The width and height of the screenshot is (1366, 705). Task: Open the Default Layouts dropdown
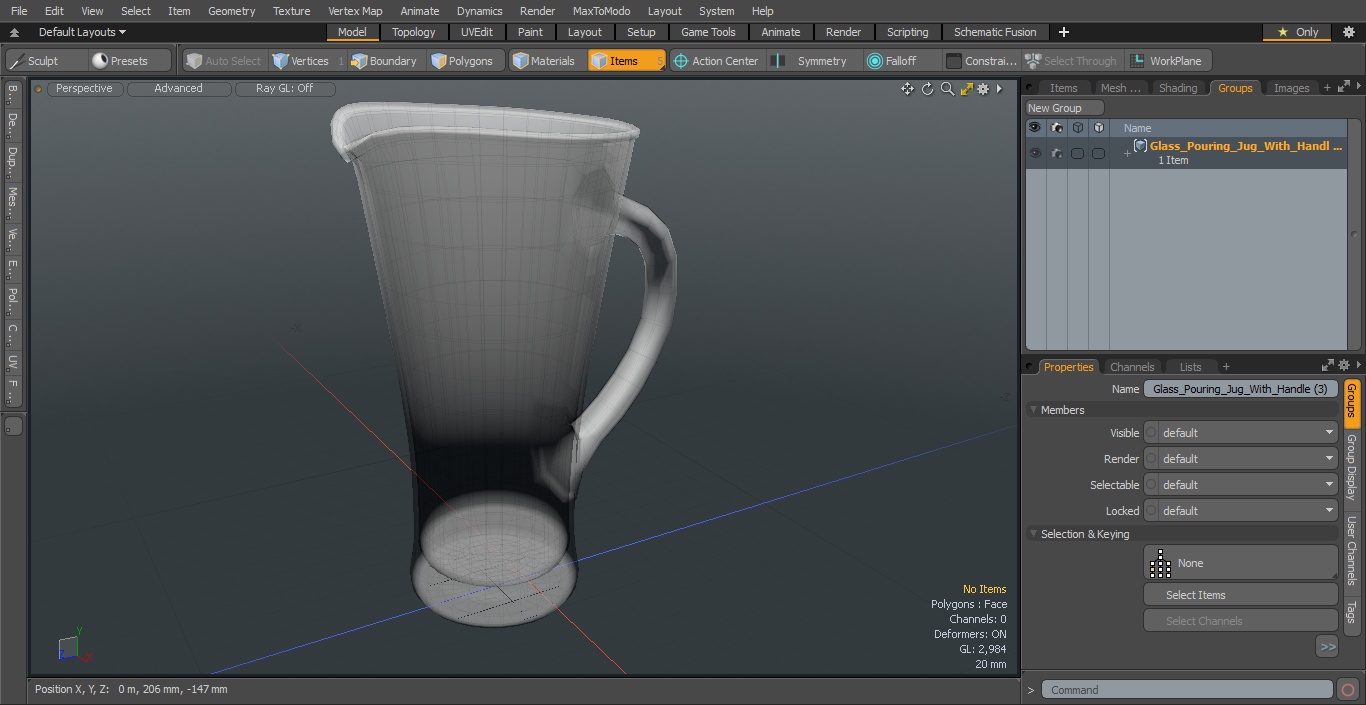82,32
